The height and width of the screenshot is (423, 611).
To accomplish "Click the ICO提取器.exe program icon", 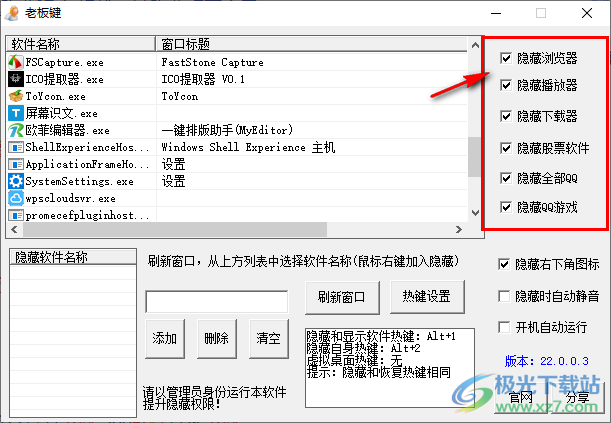I will 16,79.
